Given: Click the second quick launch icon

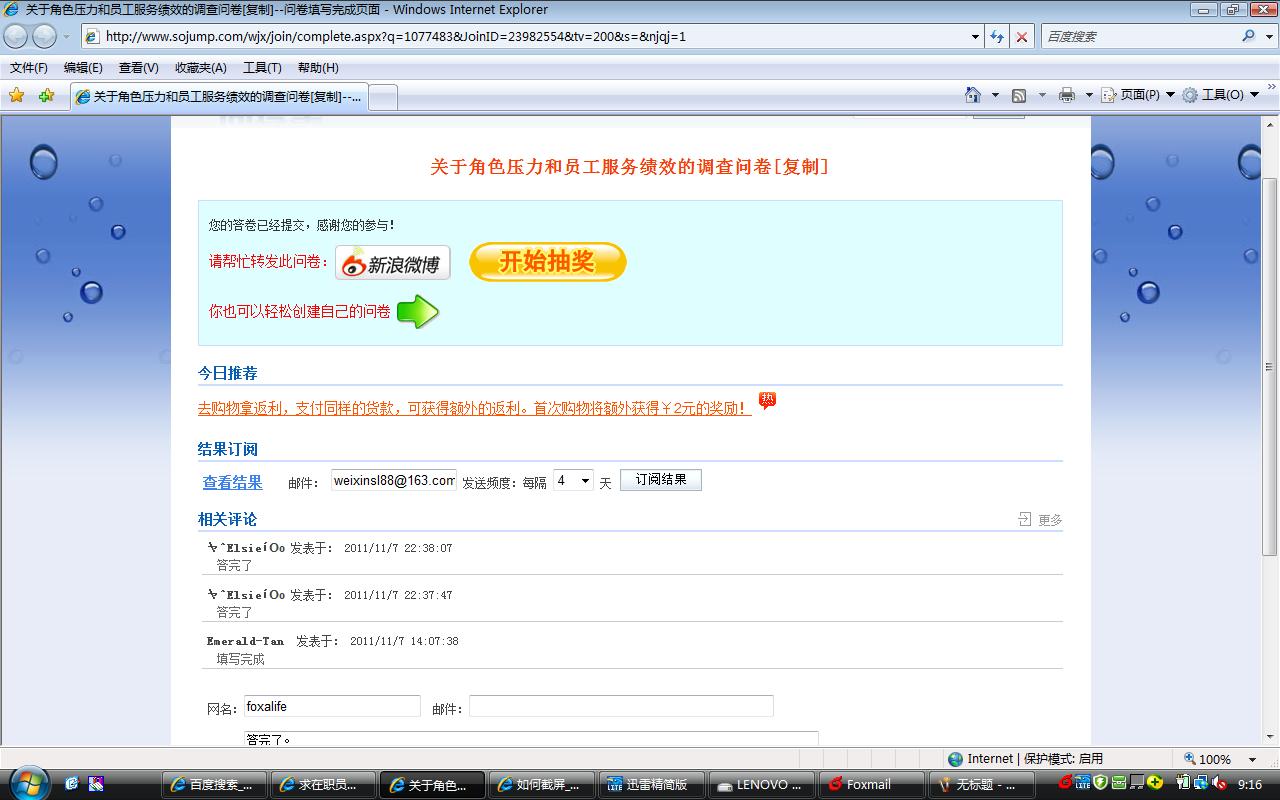Looking at the screenshot, I should click(96, 784).
